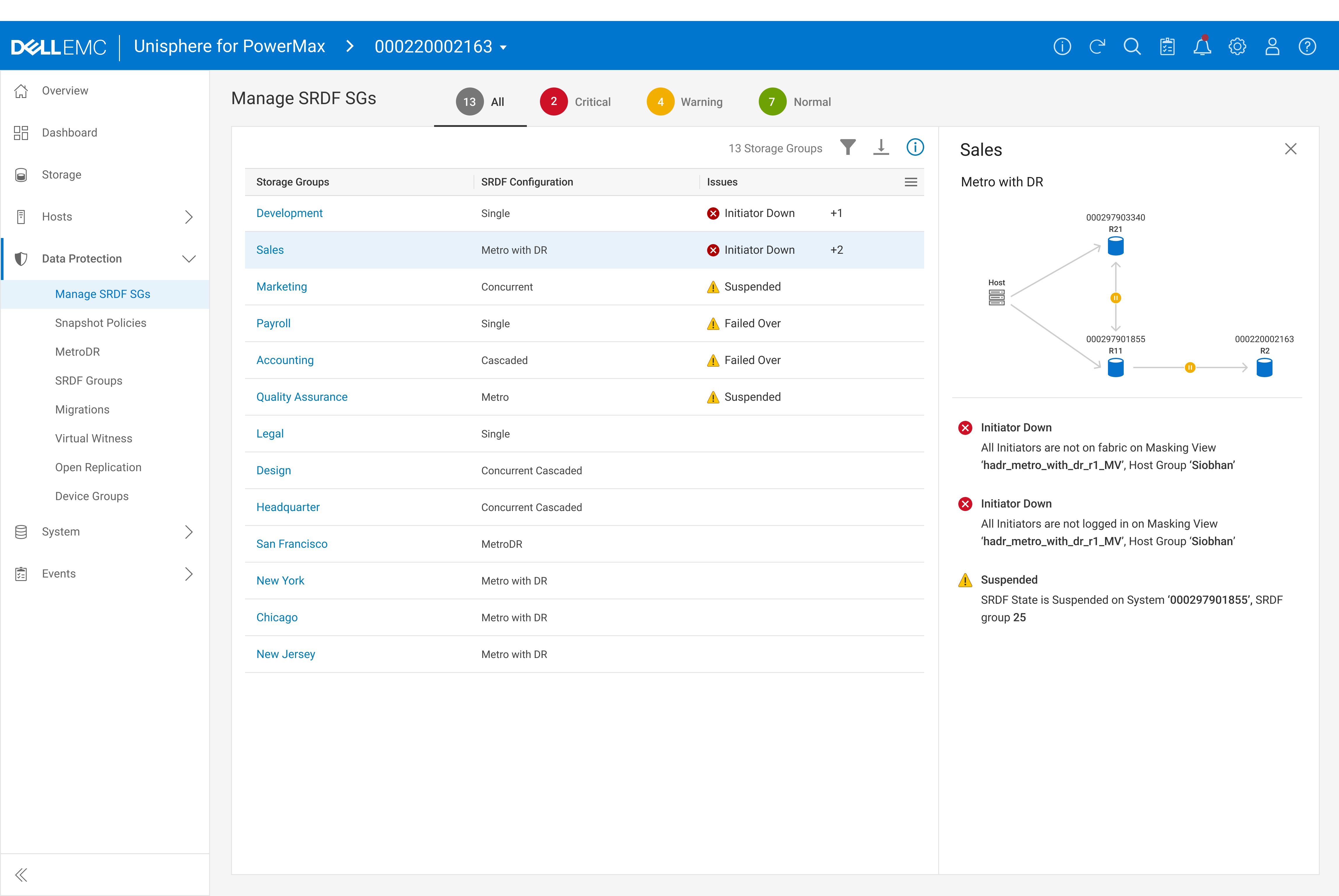Open the Marketing storage group link
The height and width of the screenshot is (896, 1339).
point(281,286)
